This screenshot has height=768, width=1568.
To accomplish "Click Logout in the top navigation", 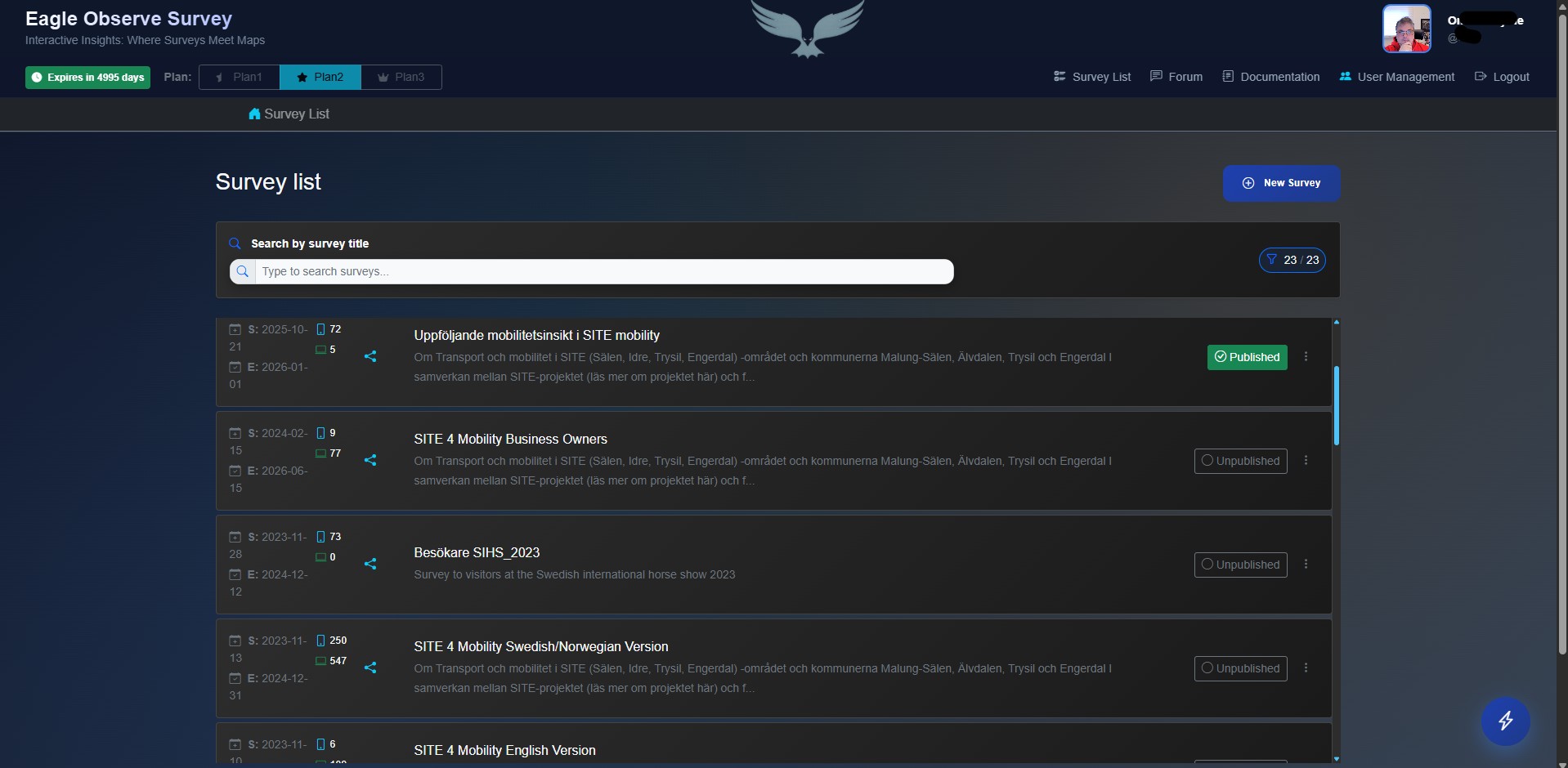I will coord(1502,77).
